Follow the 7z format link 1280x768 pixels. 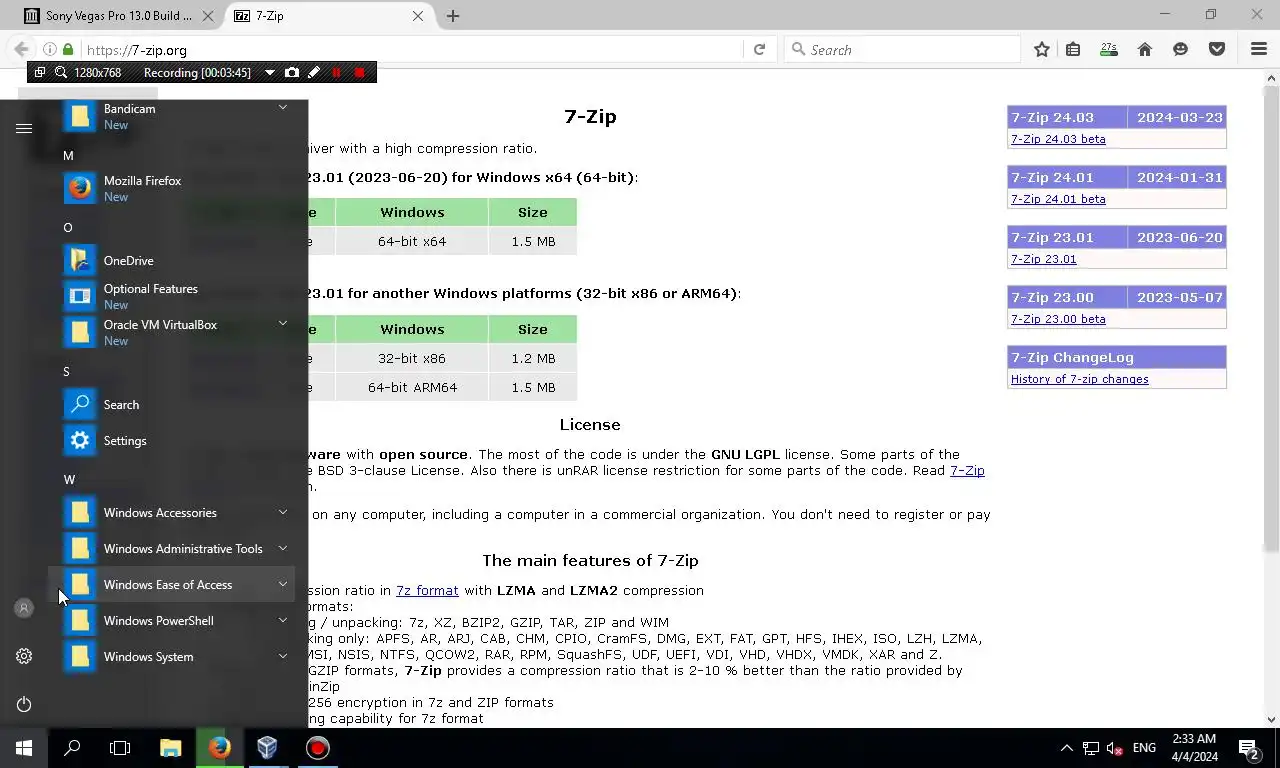pos(427,590)
